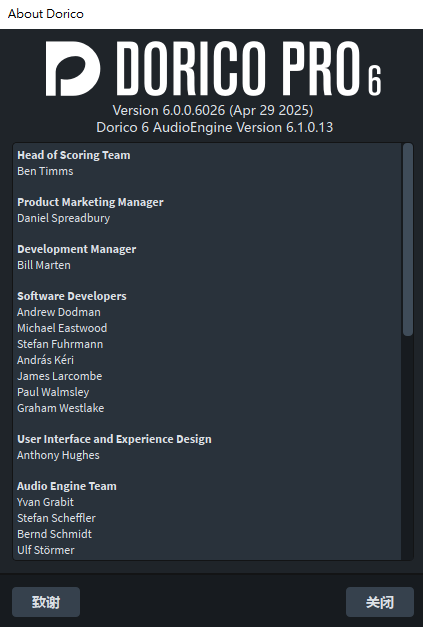Click the 致谢 credits button

pos(46,602)
